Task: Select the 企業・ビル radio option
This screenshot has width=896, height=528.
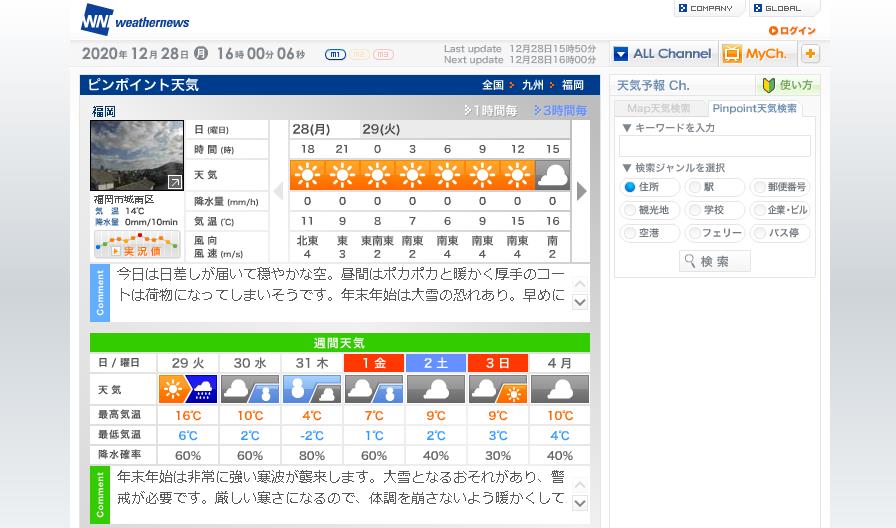Action: (780, 210)
